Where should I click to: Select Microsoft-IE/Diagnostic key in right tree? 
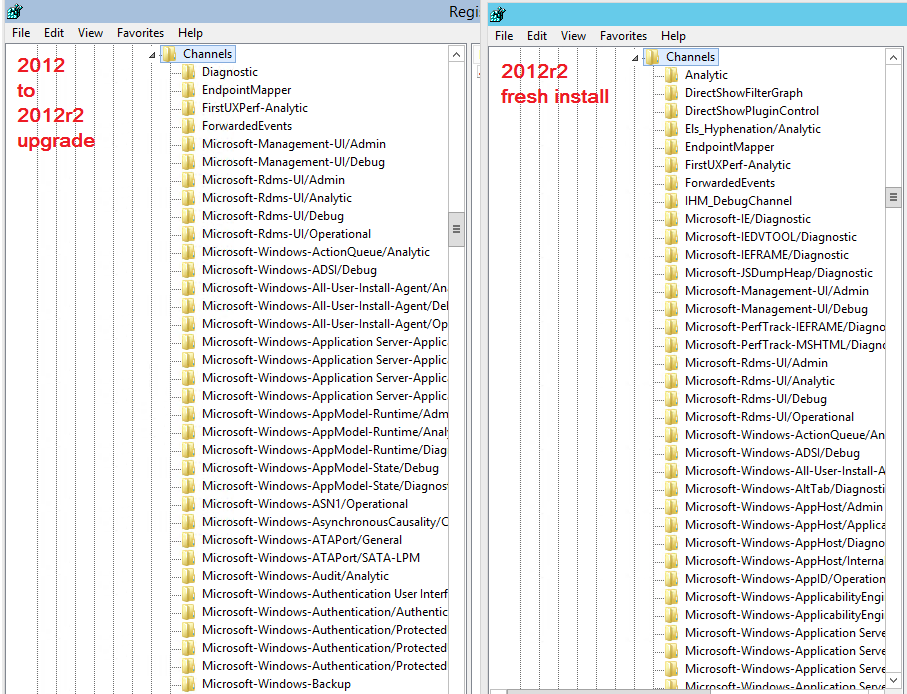point(747,219)
